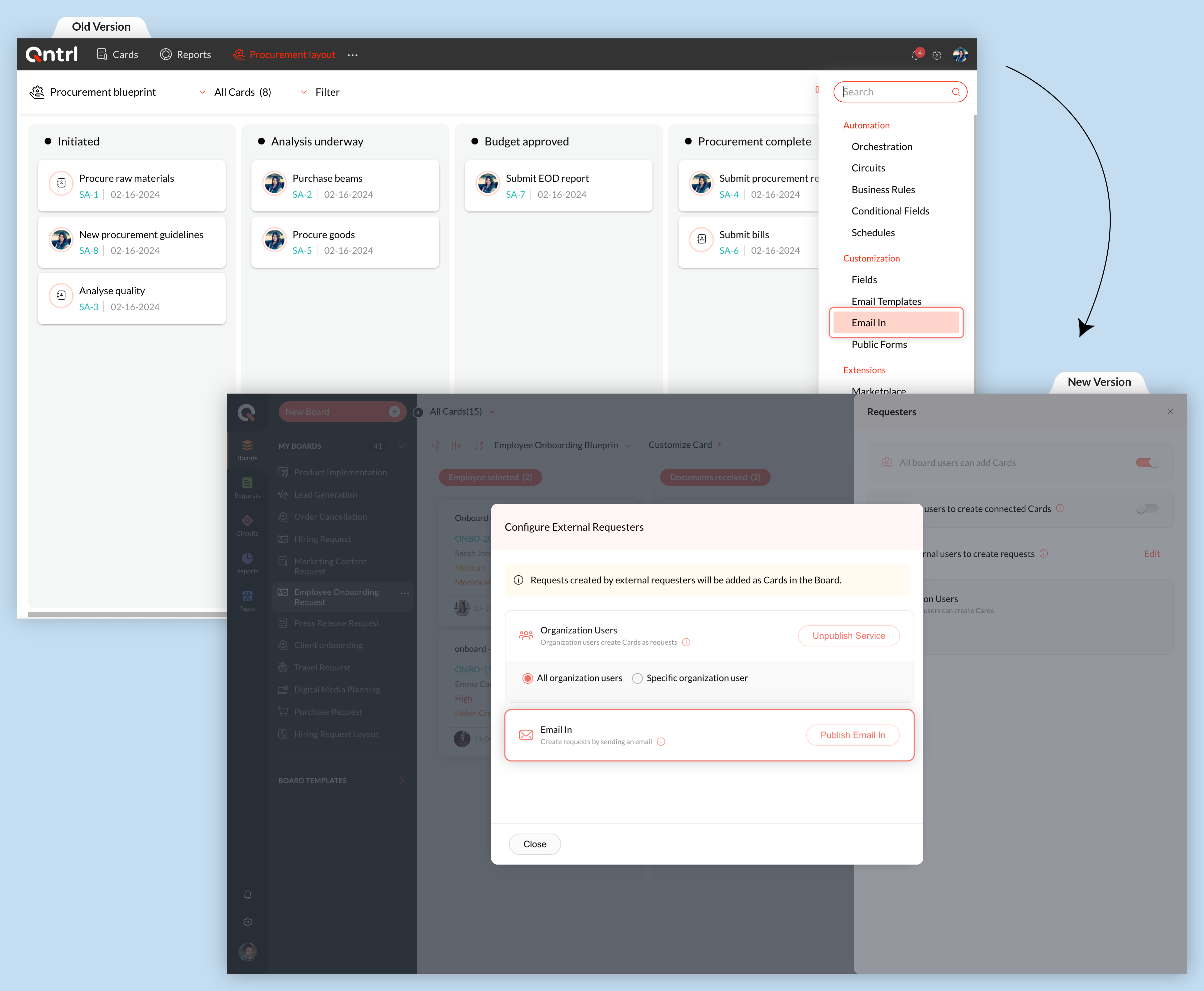Click the Unpublish Service button

(x=849, y=635)
